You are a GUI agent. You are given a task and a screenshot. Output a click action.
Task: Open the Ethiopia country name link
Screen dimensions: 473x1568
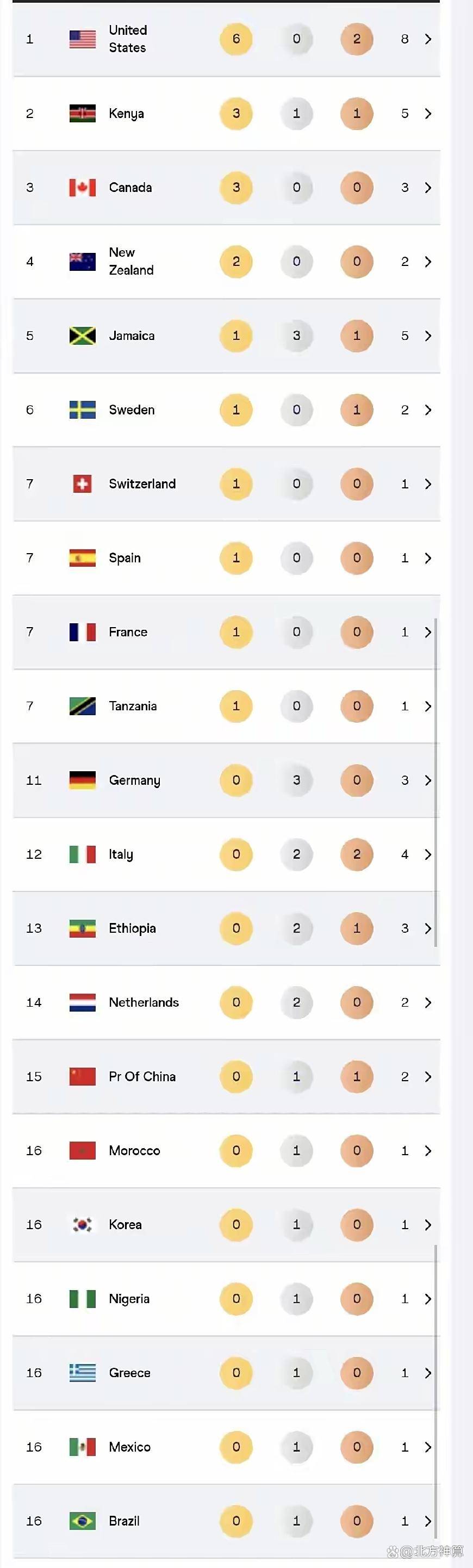[132, 928]
